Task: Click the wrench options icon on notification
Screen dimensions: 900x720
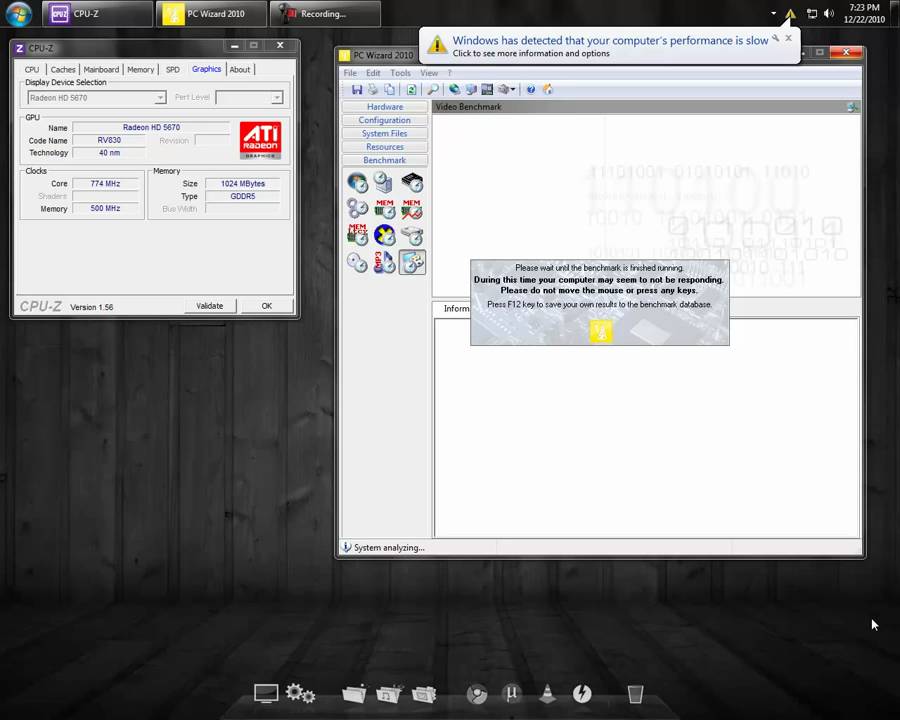Action: (x=775, y=38)
